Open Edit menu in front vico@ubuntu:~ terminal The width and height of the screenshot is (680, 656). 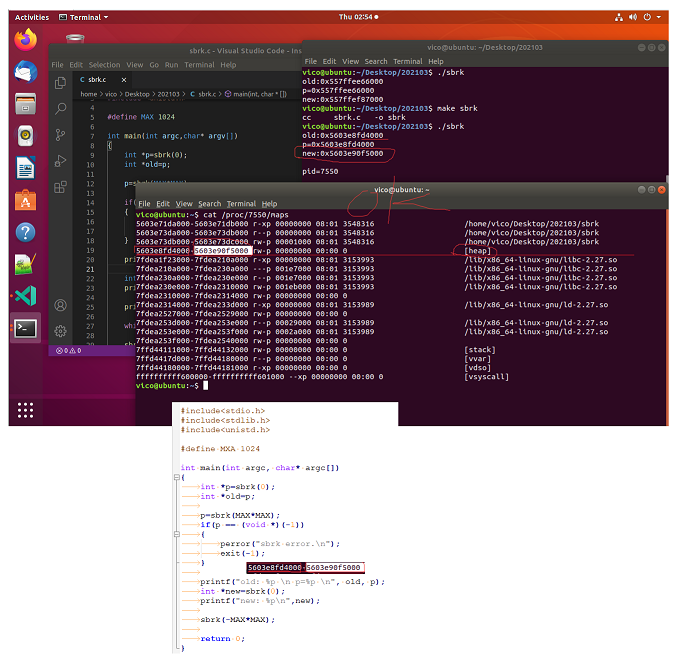163,204
